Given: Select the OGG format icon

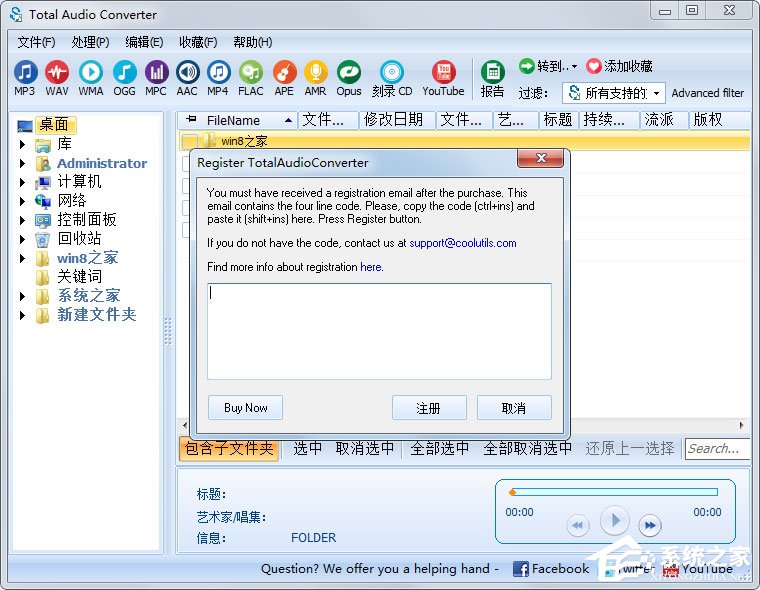Looking at the screenshot, I should pos(124,78).
